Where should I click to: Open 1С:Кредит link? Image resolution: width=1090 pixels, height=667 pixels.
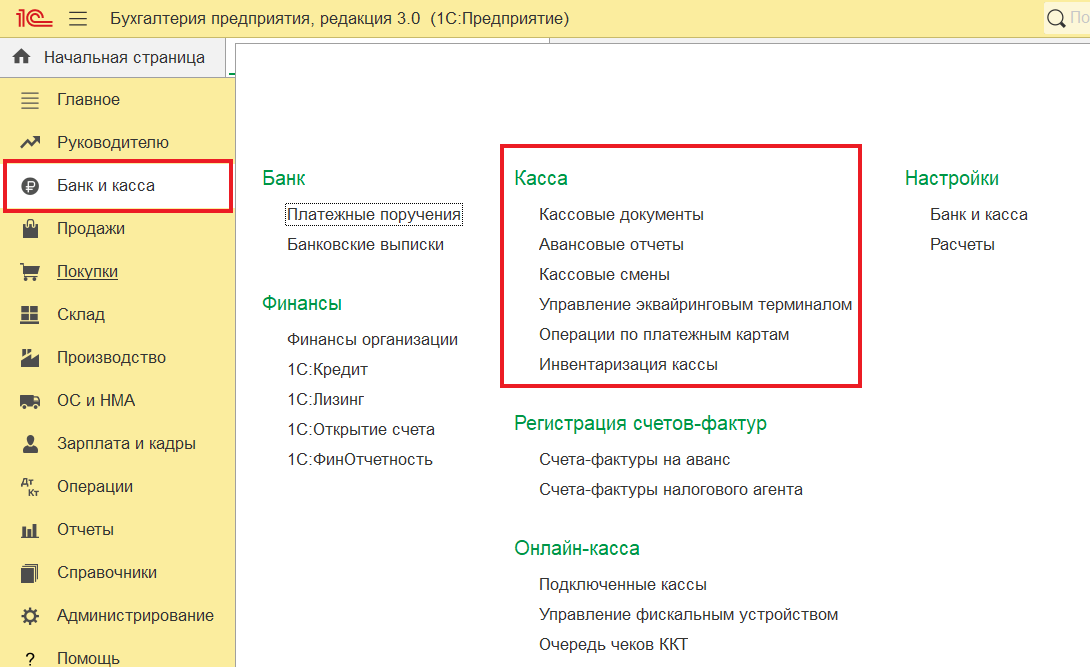327,370
